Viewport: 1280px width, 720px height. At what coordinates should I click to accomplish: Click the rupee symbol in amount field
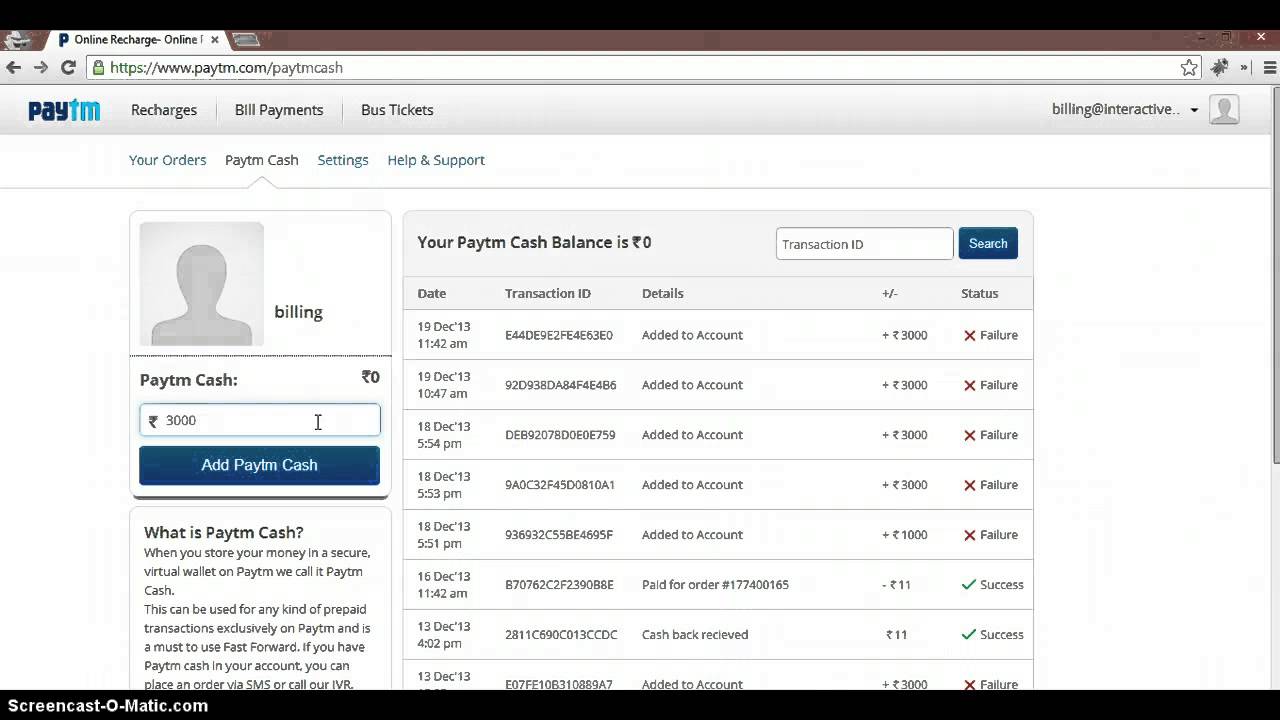[x=153, y=421]
